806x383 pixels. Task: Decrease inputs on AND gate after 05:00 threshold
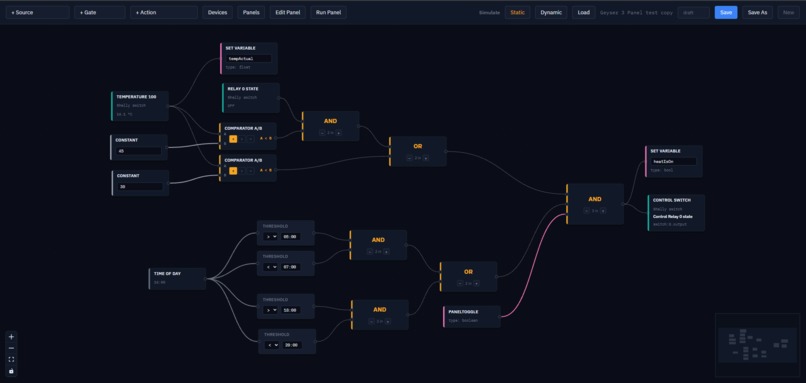coord(370,252)
